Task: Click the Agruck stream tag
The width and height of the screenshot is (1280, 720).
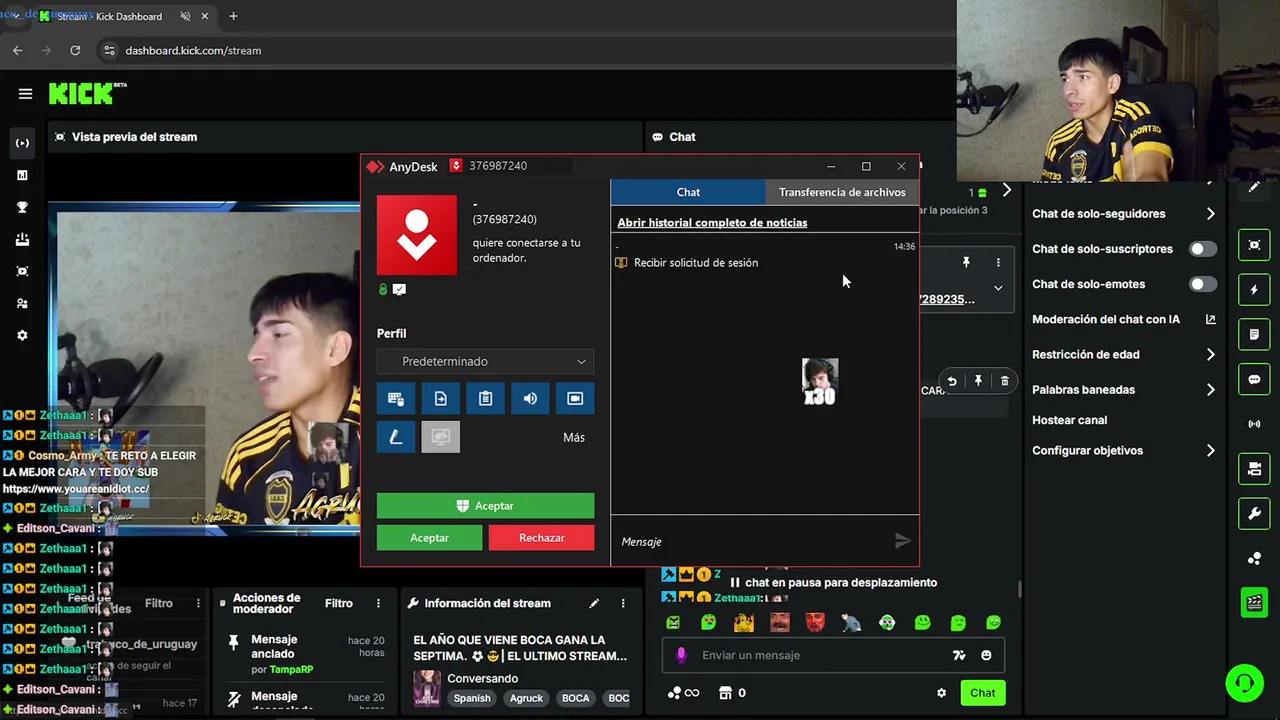Action: [x=526, y=698]
